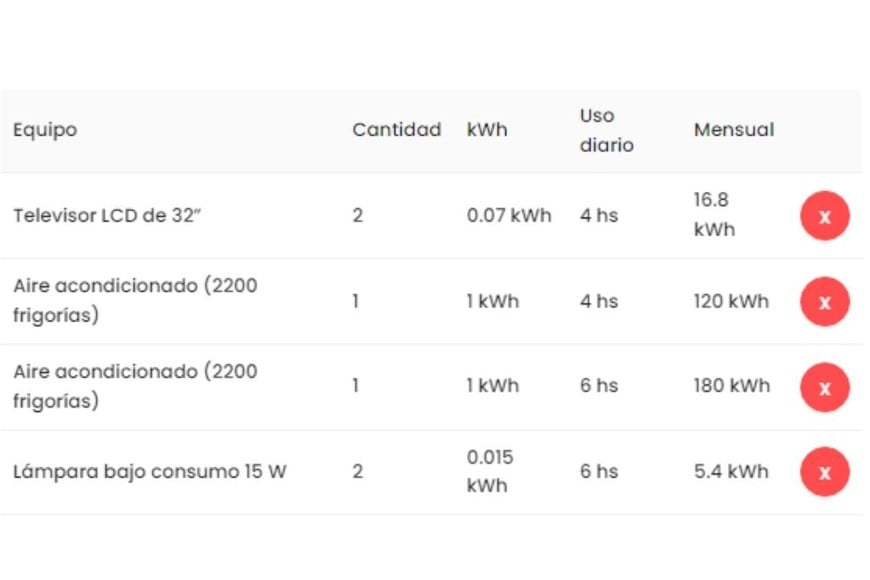Click the 180 kWh monthly value
Screen dimensions: 870x580
pos(731,387)
